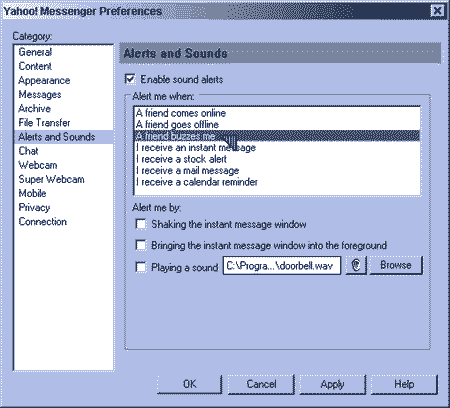Open the Connection category
450x408 pixels.
coord(42,222)
